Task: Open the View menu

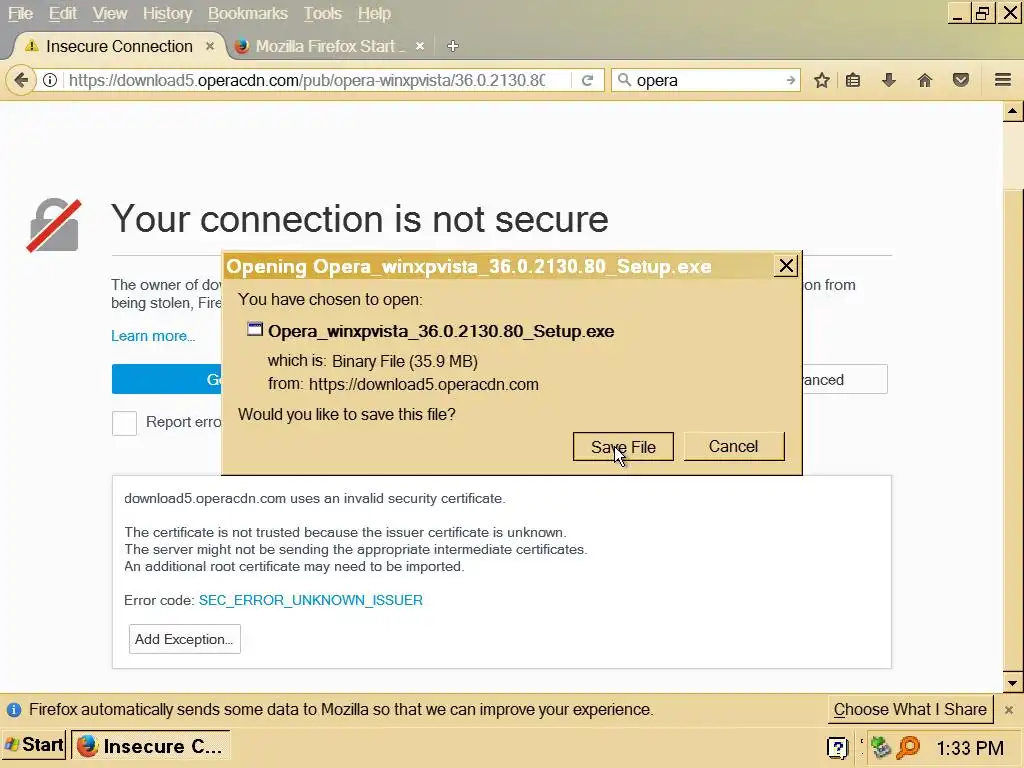Action: [109, 14]
